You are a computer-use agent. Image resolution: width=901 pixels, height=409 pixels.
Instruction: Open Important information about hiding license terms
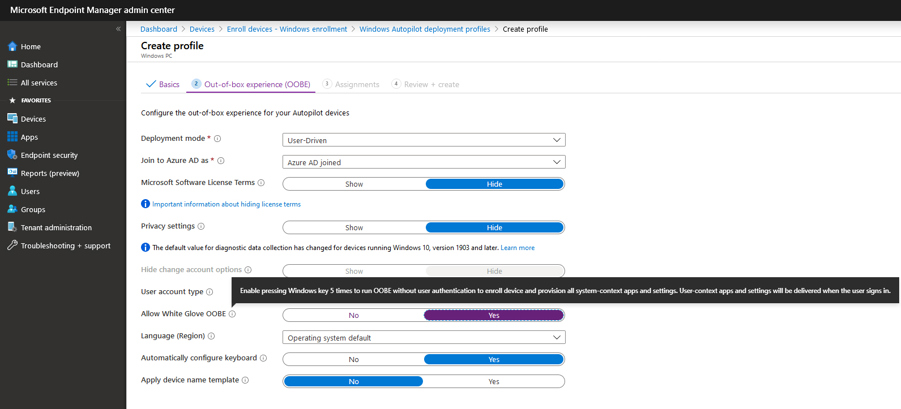226,204
